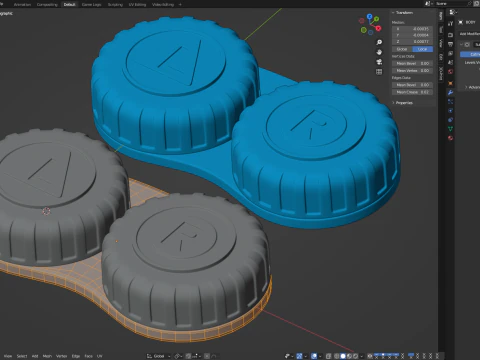The image size is (480, 360).
Task: Toggle snapping magnet in the header
Action: 189,356
